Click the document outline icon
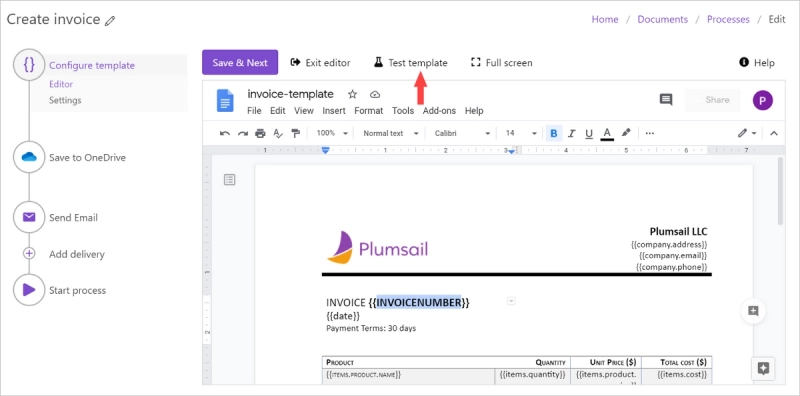Screen dimensions: 800x396 click(230, 179)
